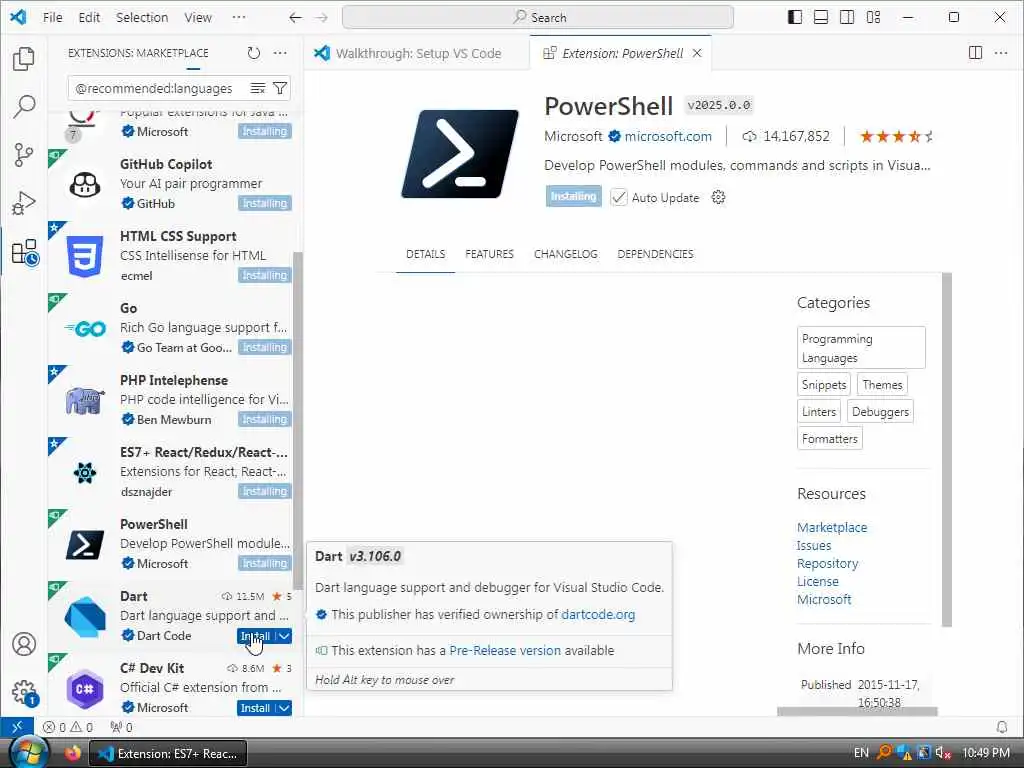The height and width of the screenshot is (768, 1024).
Task: Select the Debuggers category tag
Action: click(x=880, y=411)
